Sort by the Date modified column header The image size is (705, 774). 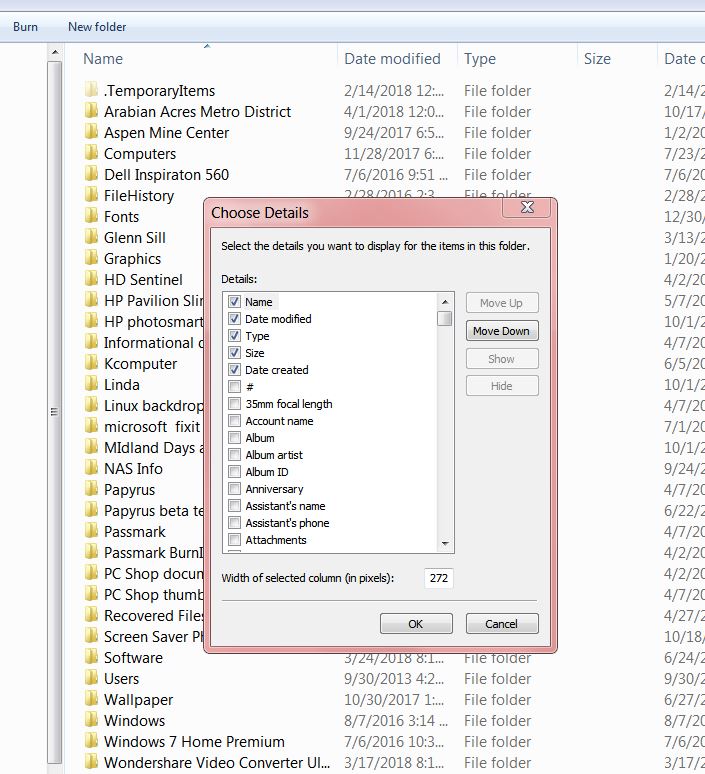(x=392, y=59)
